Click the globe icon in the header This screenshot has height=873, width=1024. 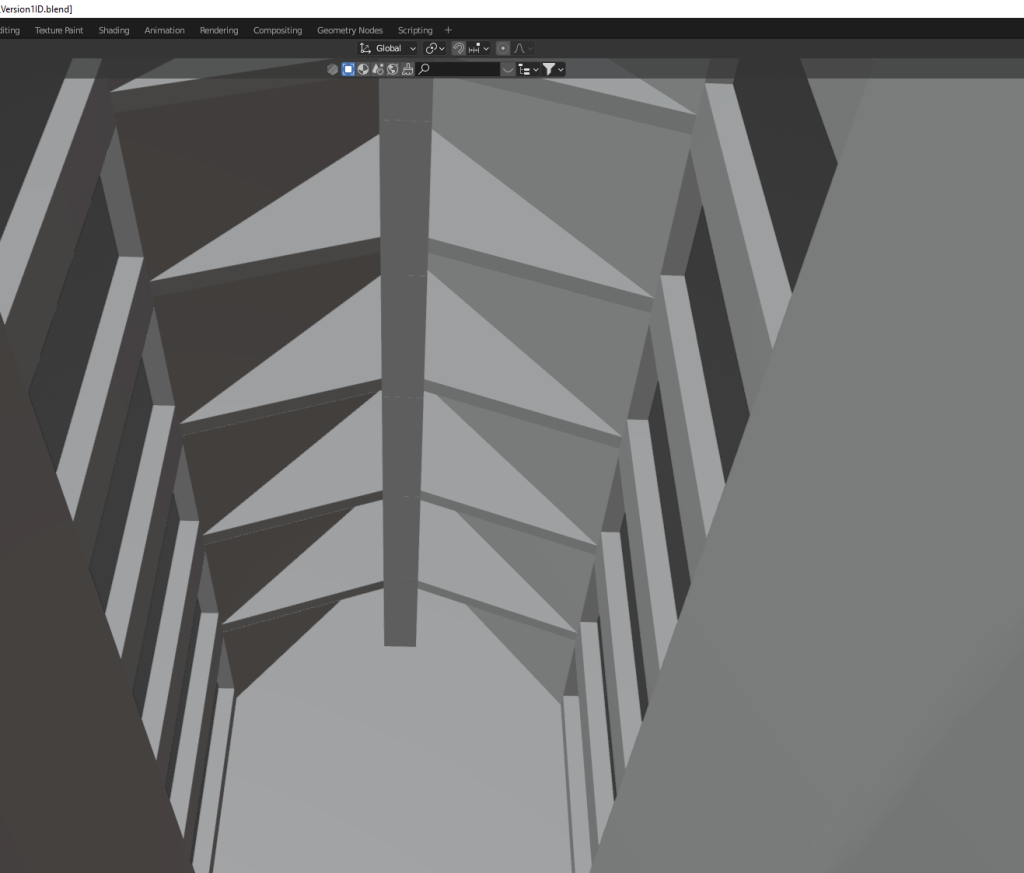[x=393, y=69]
